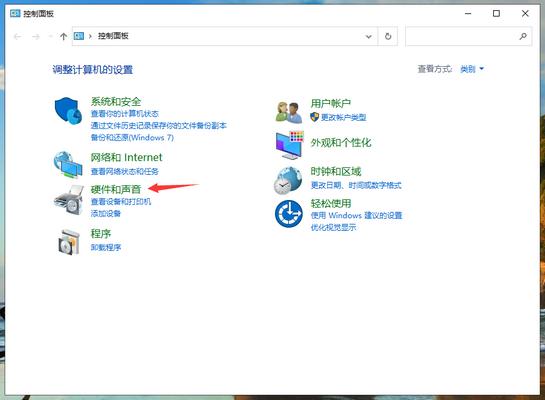Open 备份和还原(Windows 7) link
Image resolution: width=545 pixels, height=400 pixels.
click(x=132, y=137)
